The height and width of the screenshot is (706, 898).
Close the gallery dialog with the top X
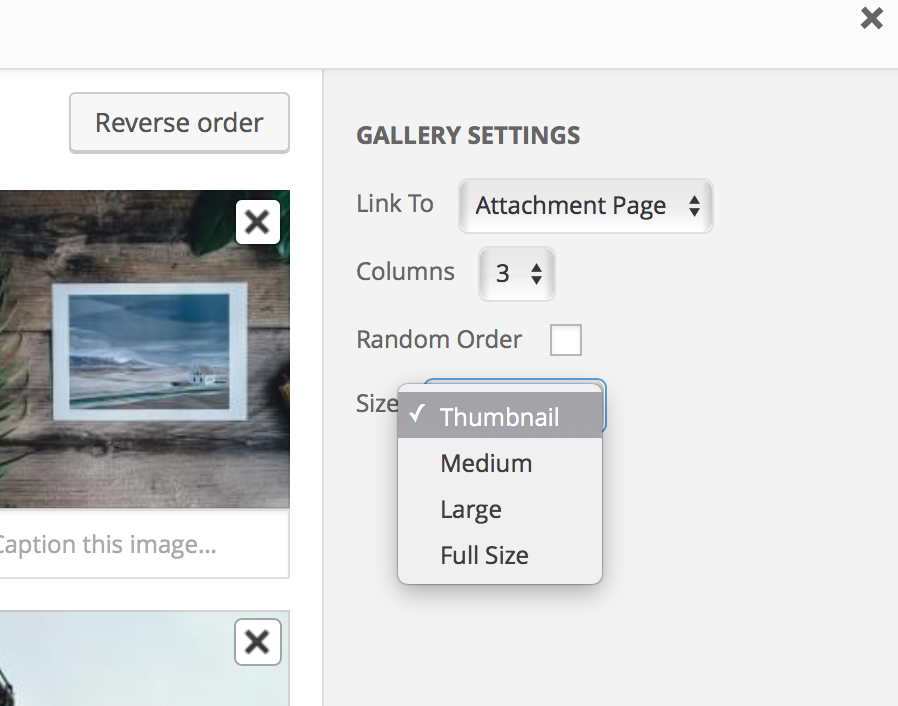pyautogui.click(x=871, y=18)
